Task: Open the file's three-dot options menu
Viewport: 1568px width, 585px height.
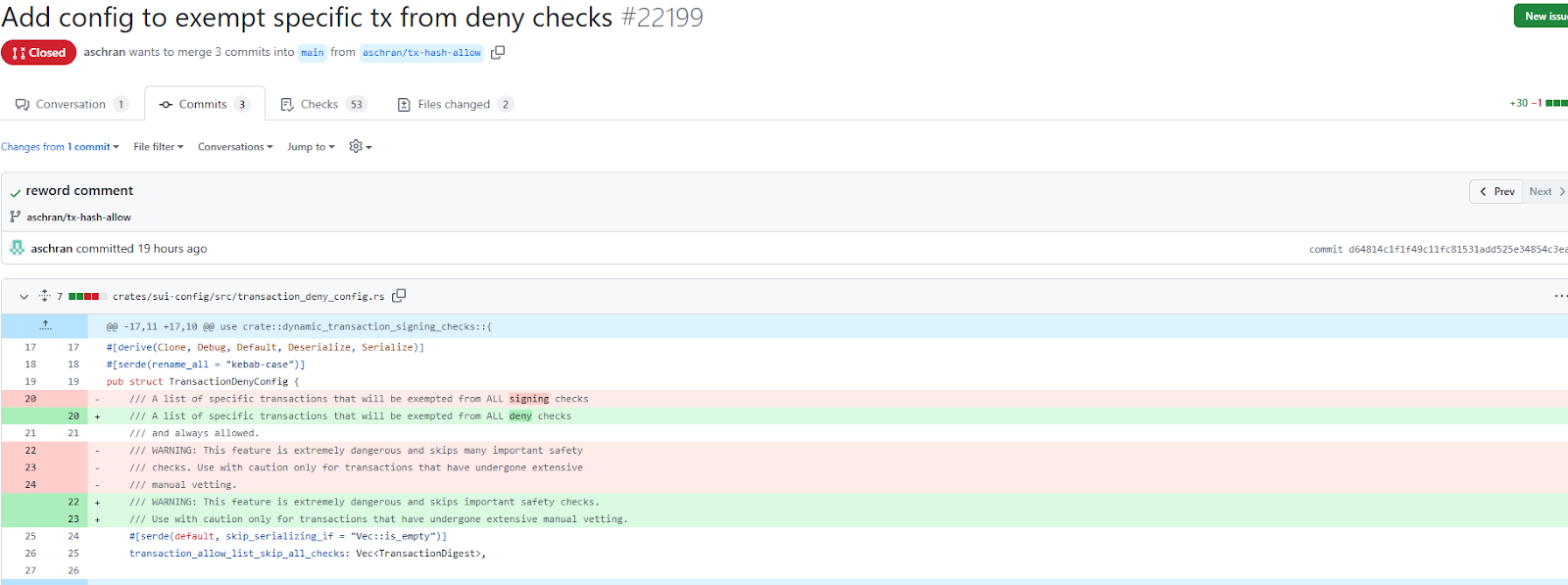Action: coord(1559,296)
